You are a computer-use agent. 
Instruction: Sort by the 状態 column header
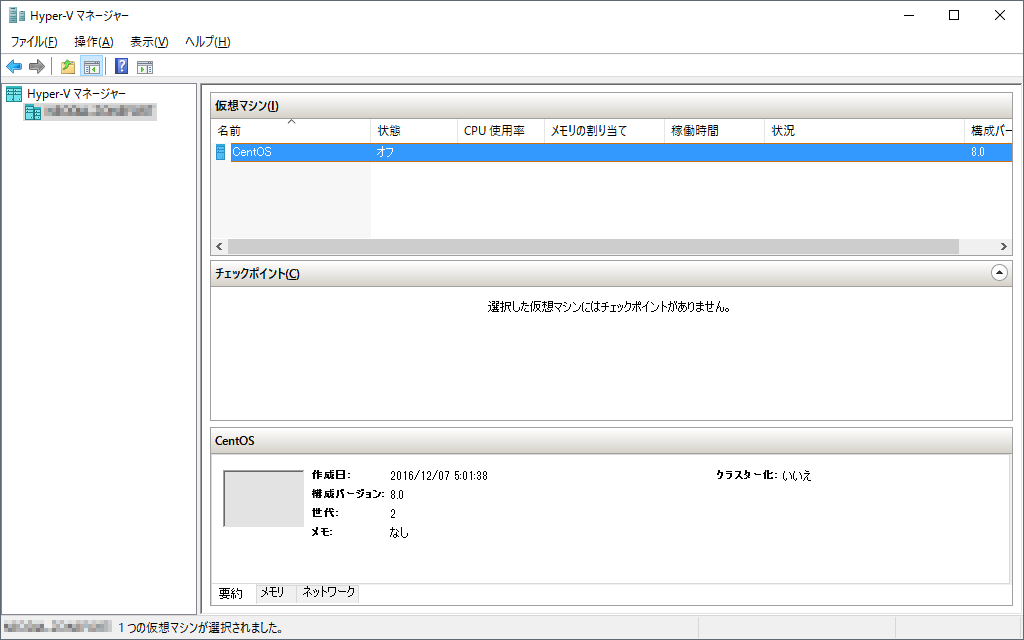pyautogui.click(x=414, y=131)
